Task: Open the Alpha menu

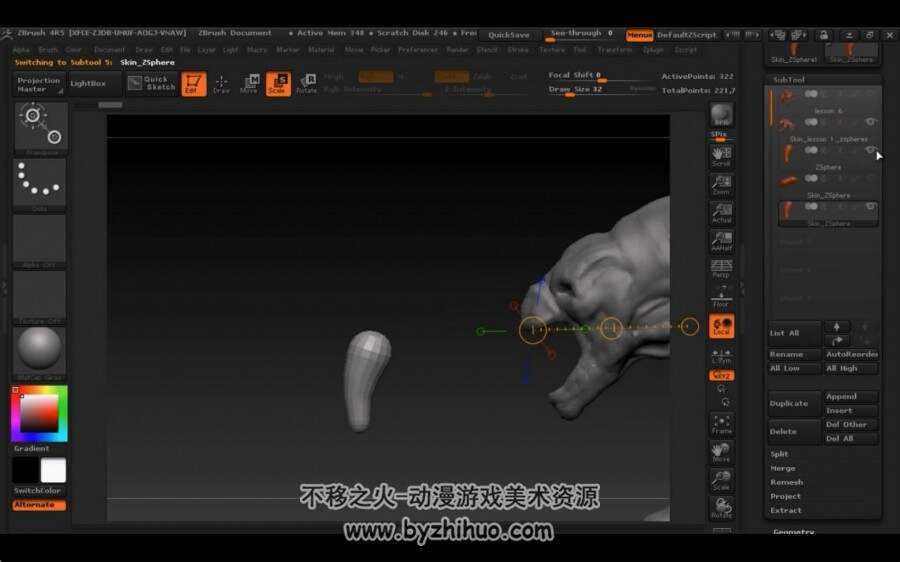Action: pos(21,50)
